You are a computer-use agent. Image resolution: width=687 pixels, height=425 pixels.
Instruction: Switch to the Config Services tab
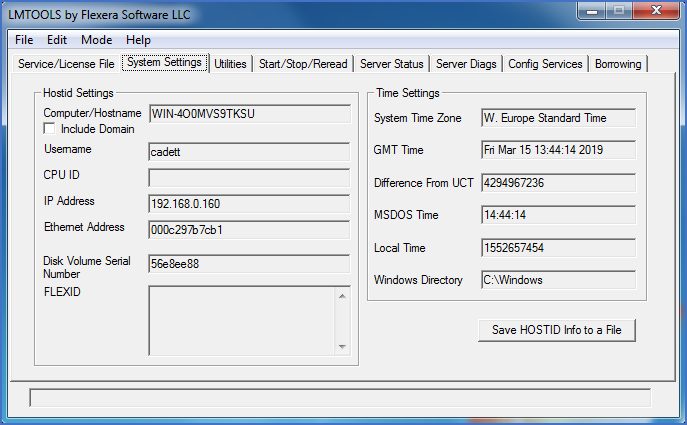[x=545, y=64]
